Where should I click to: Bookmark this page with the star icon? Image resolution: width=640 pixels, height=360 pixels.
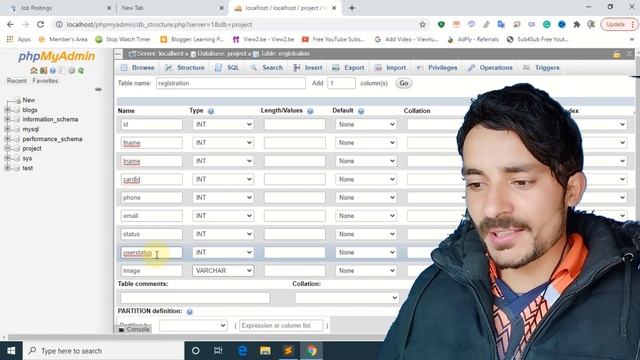pyautogui.click(x=422, y=24)
